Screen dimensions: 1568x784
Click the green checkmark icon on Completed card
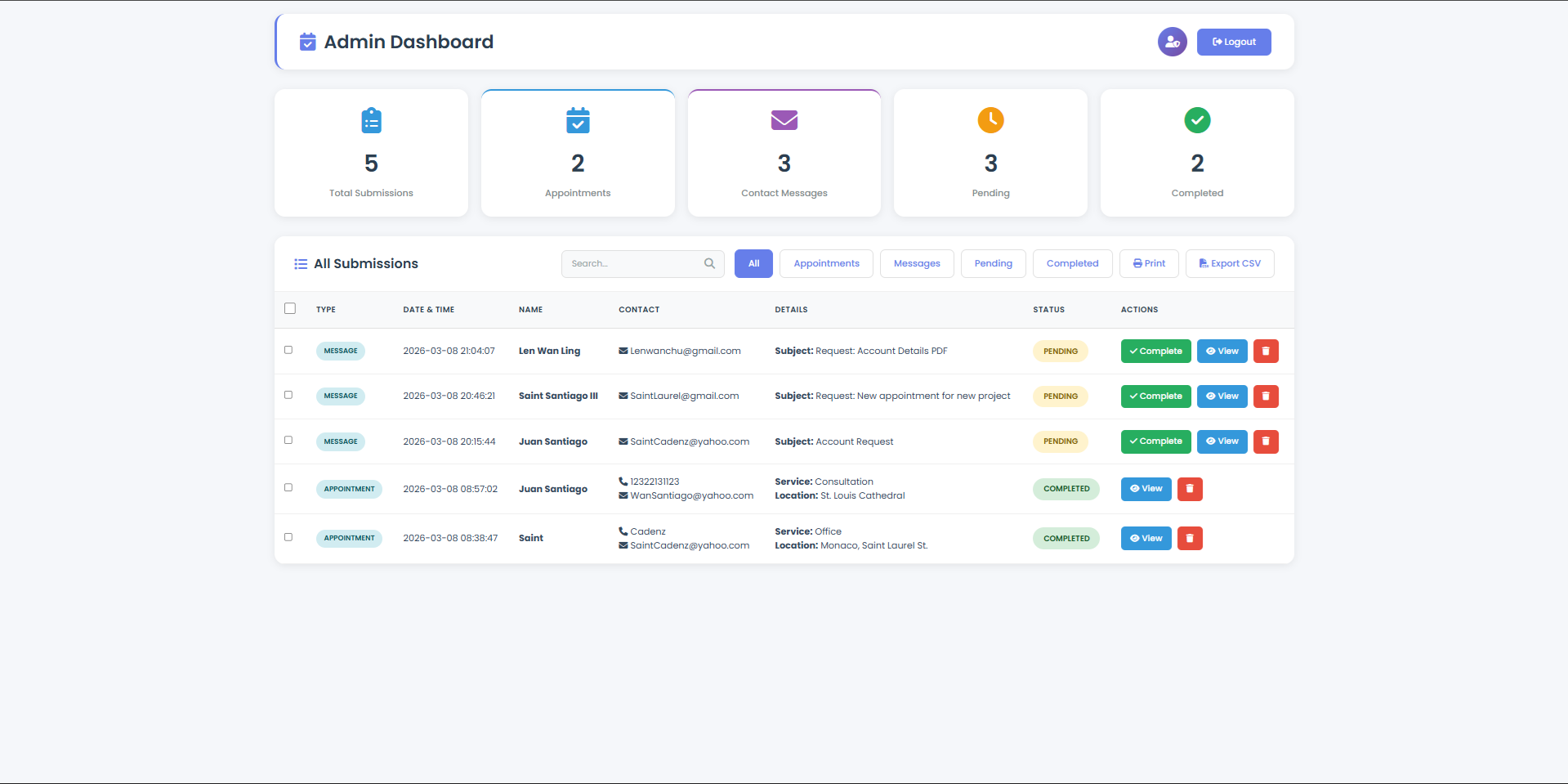(1197, 120)
